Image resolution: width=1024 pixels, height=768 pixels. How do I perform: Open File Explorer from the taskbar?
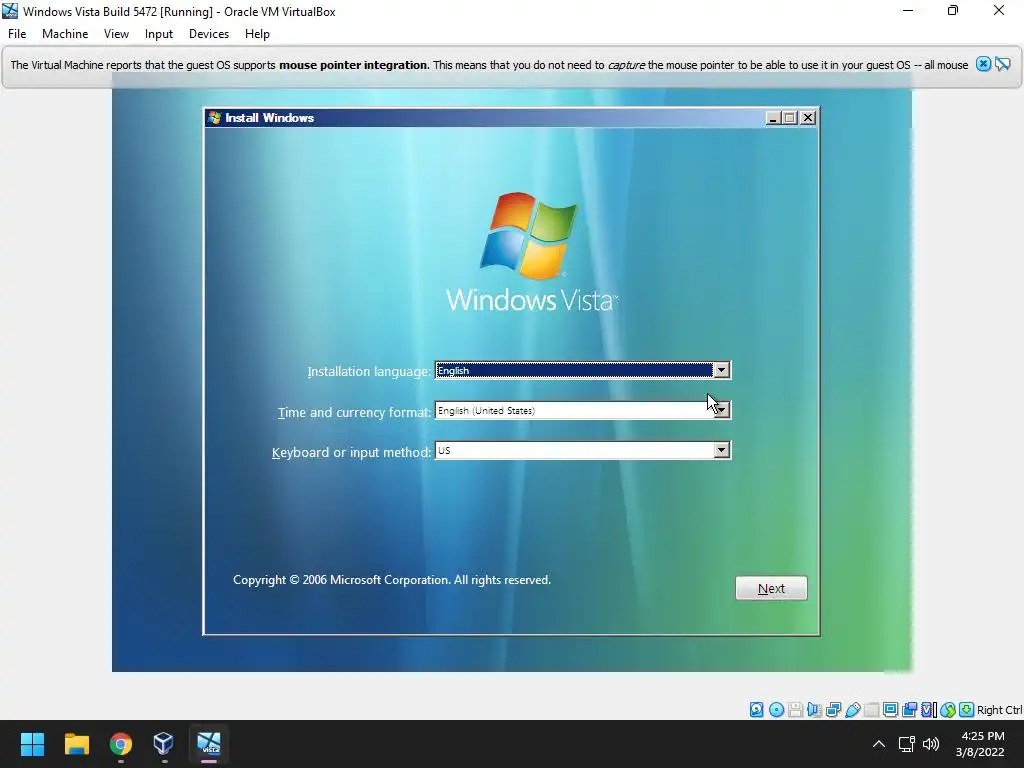click(76, 744)
